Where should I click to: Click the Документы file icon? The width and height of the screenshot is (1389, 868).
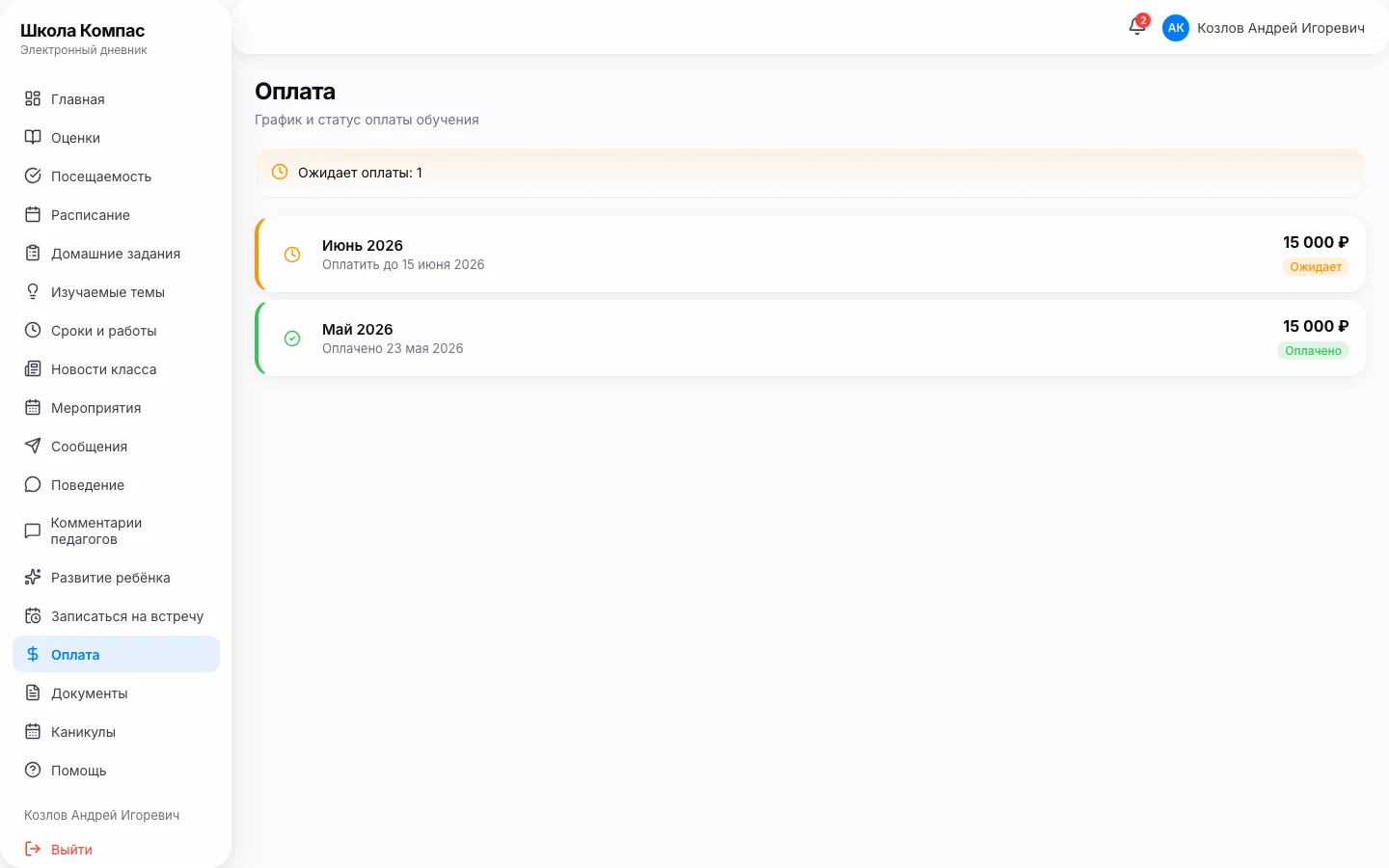pos(33,692)
